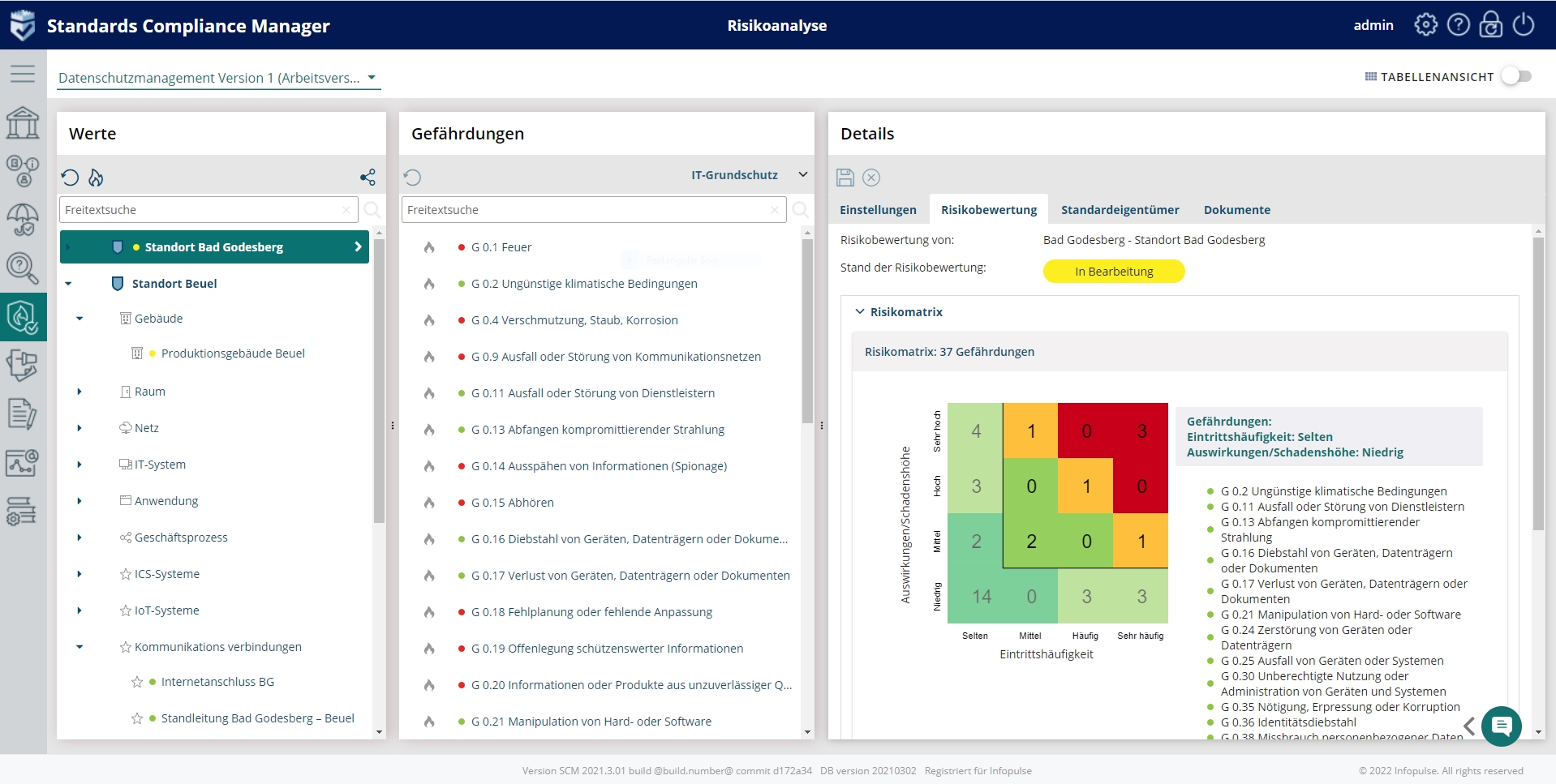Click the In Bearbeitung status button
The height and width of the screenshot is (784, 1556).
coord(1114,272)
